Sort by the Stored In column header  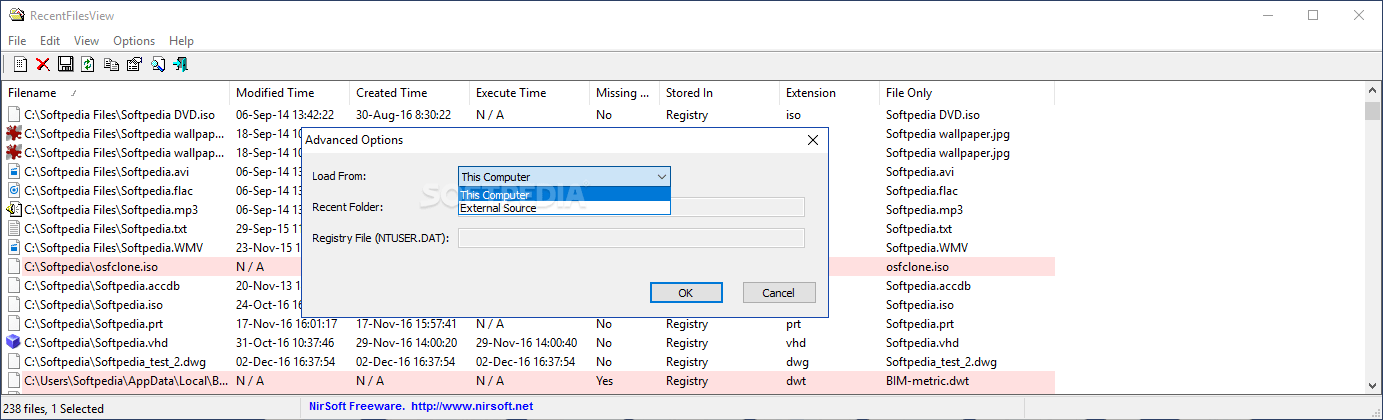pos(720,93)
